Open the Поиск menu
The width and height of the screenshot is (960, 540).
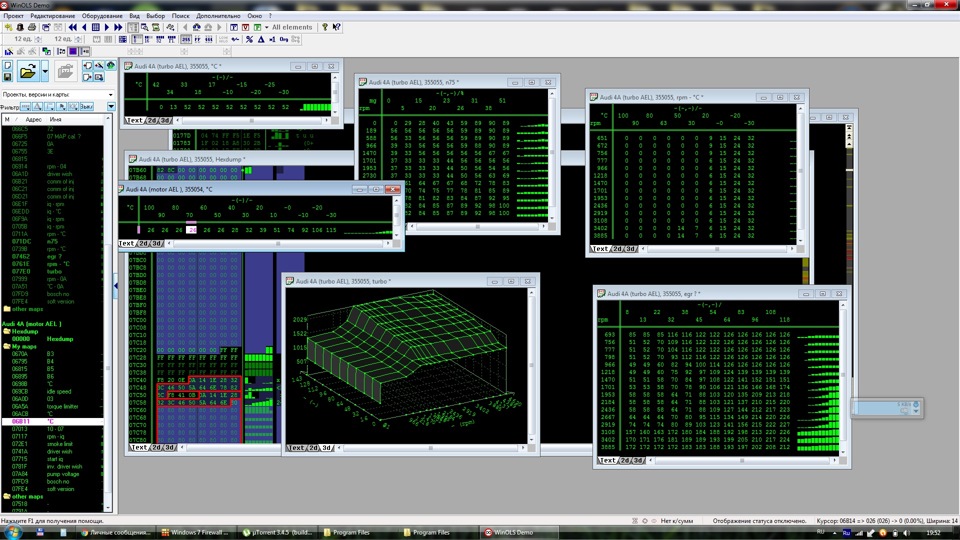click(180, 16)
